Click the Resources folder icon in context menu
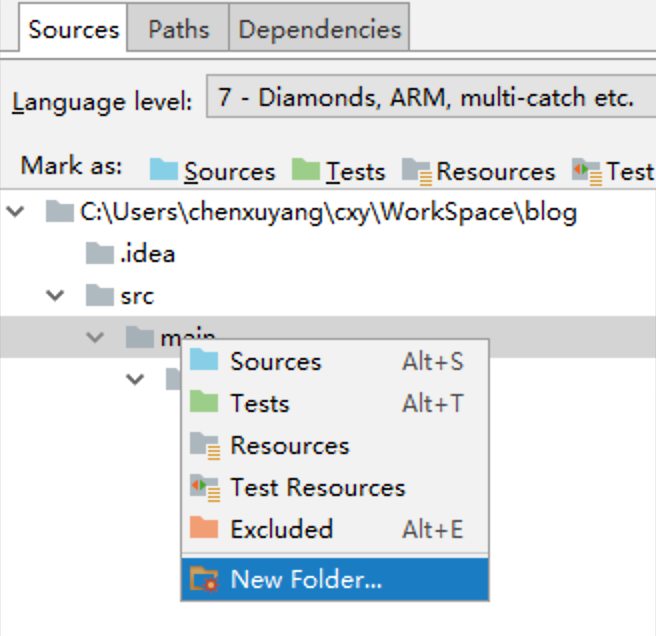The image size is (656, 636). coord(204,445)
